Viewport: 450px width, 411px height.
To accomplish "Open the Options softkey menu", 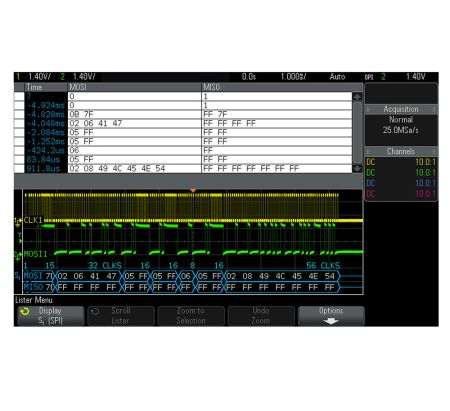I will pos(331,316).
